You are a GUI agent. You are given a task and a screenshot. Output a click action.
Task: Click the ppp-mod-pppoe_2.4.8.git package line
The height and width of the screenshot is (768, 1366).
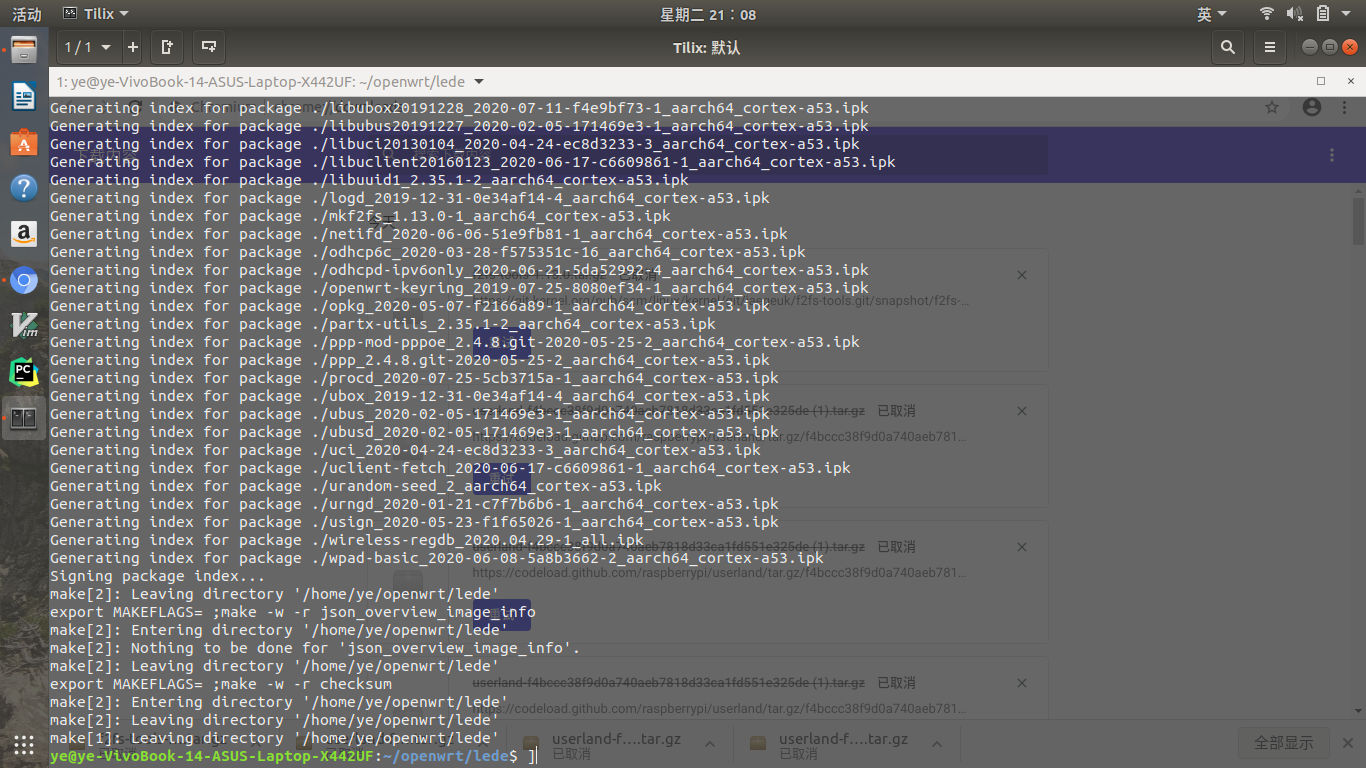coord(455,342)
